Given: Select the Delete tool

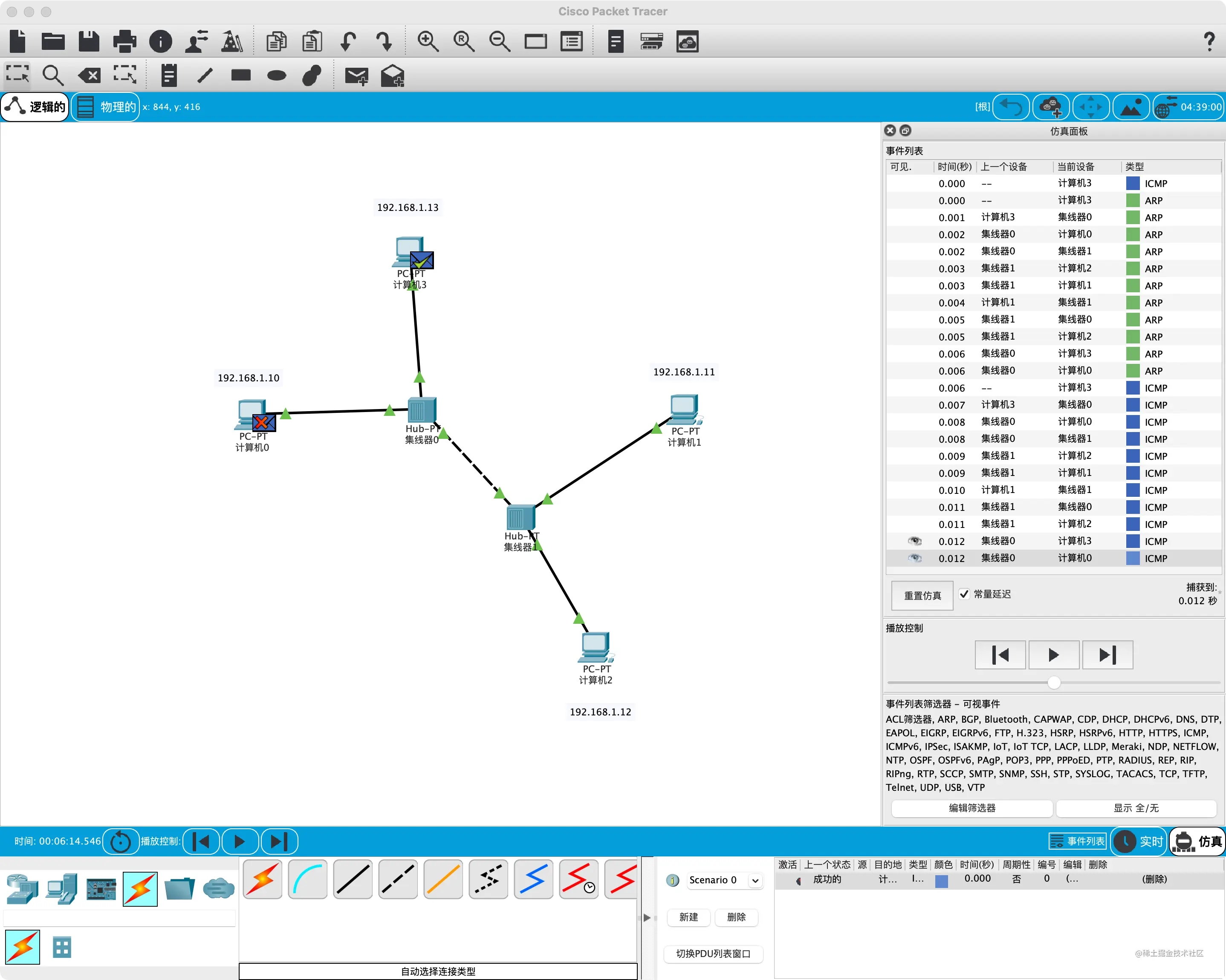Looking at the screenshot, I should (89, 75).
